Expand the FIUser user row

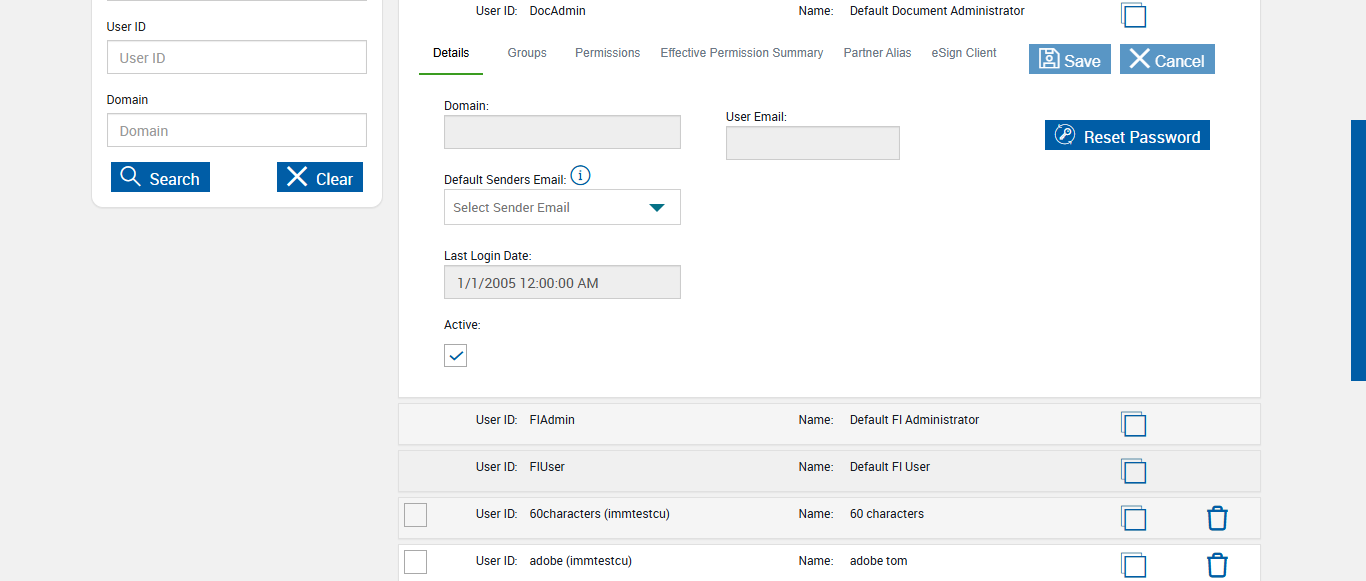click(x=752, y=467)
